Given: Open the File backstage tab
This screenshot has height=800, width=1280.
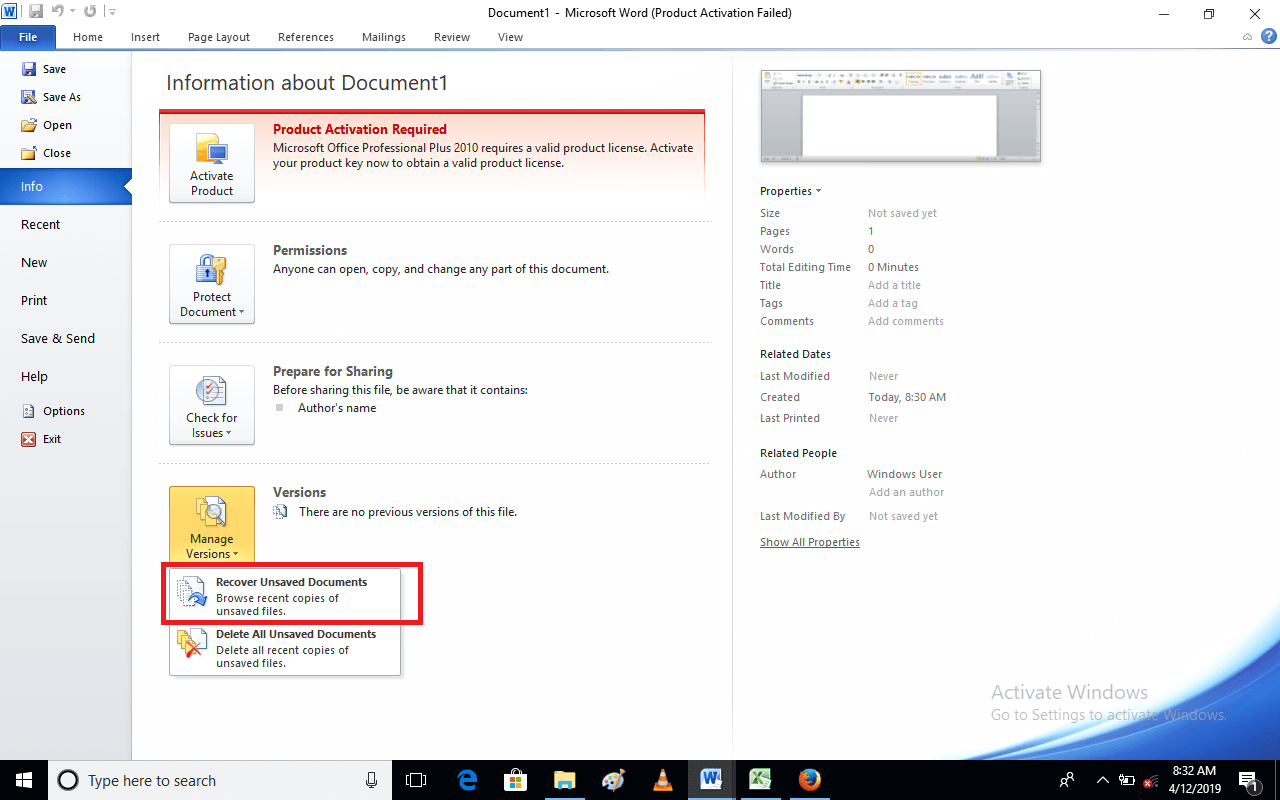Looking at the screenshot, I should 28,37.
